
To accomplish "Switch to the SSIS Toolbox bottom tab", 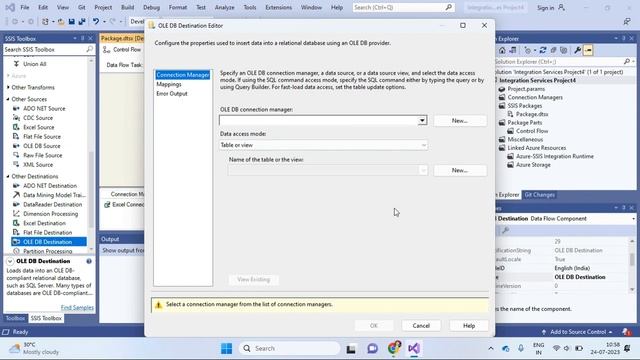I will tap(46, 318).
